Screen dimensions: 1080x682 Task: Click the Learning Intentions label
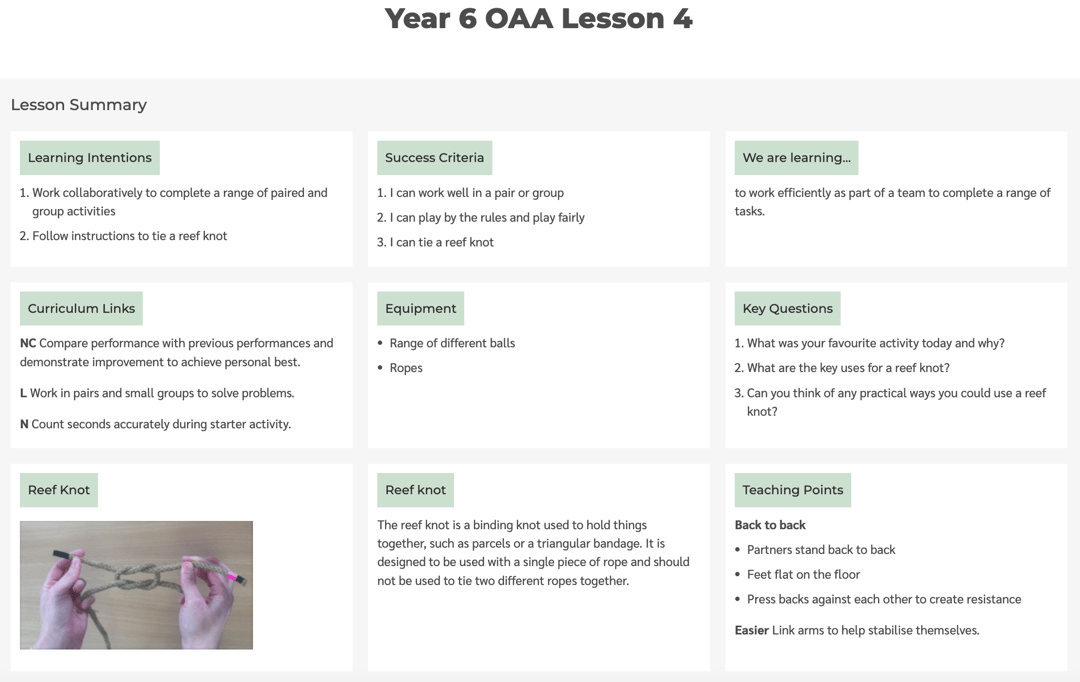tap(90, 158)
